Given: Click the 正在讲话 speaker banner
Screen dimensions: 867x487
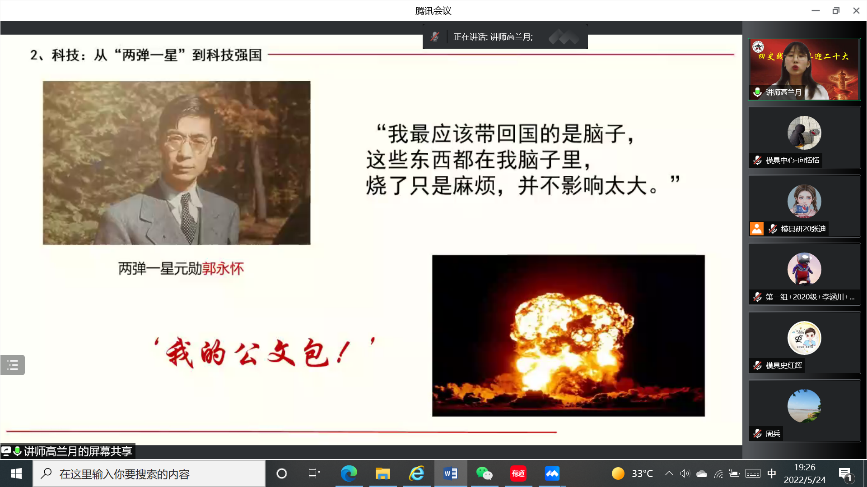Looking at the screenshot, I should tap(505, 37).
